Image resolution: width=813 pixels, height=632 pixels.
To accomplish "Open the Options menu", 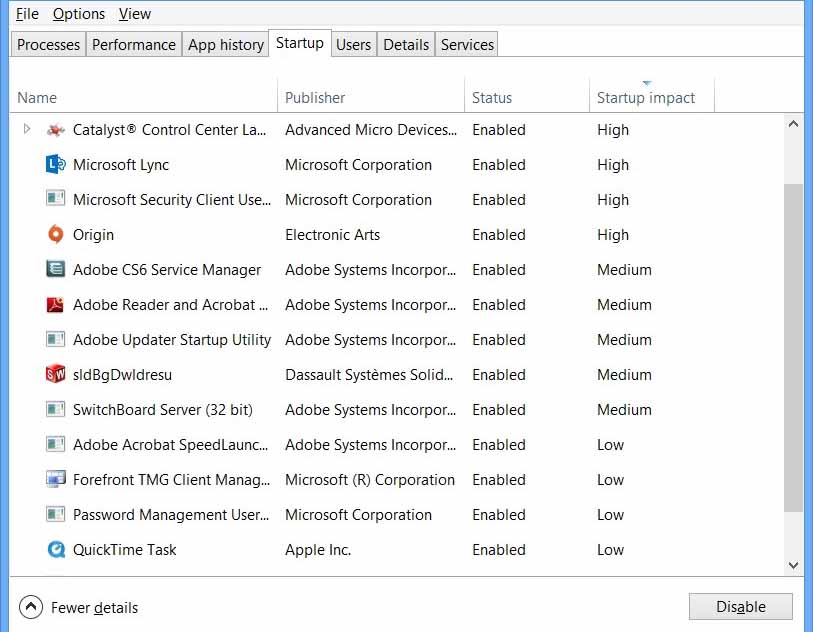I will click(78, 13).
